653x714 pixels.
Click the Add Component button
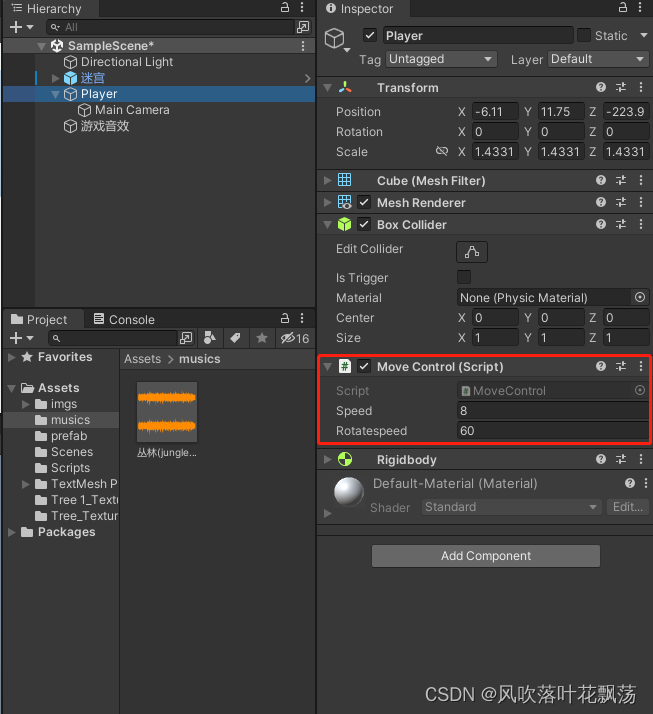[x=486, y=556]
